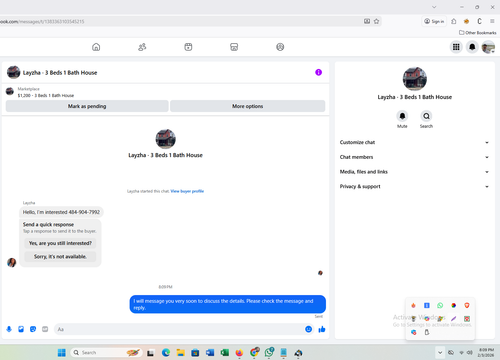Open the Other Bookmarks folder
Viewport: 500px width, 360px height.
click(x=478, y=33)
